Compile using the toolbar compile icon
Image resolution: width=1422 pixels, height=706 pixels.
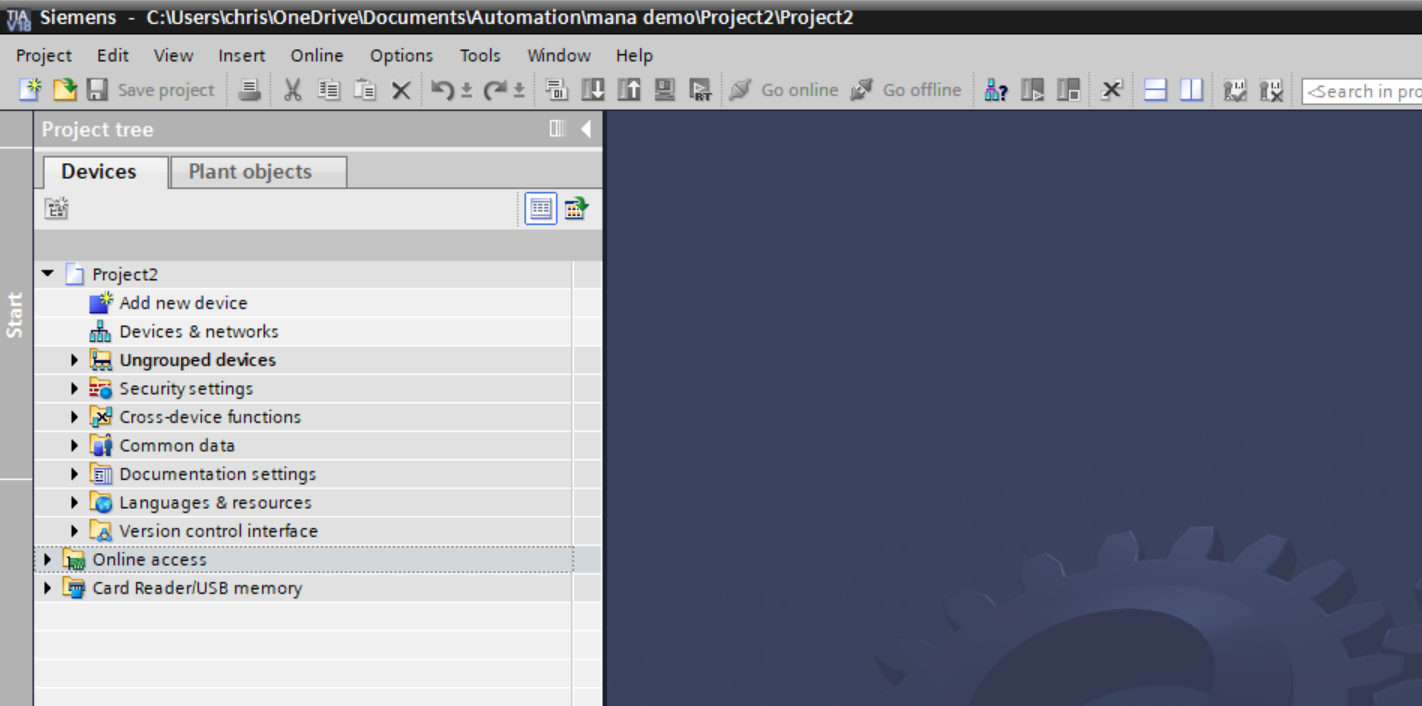coord(557,90)
